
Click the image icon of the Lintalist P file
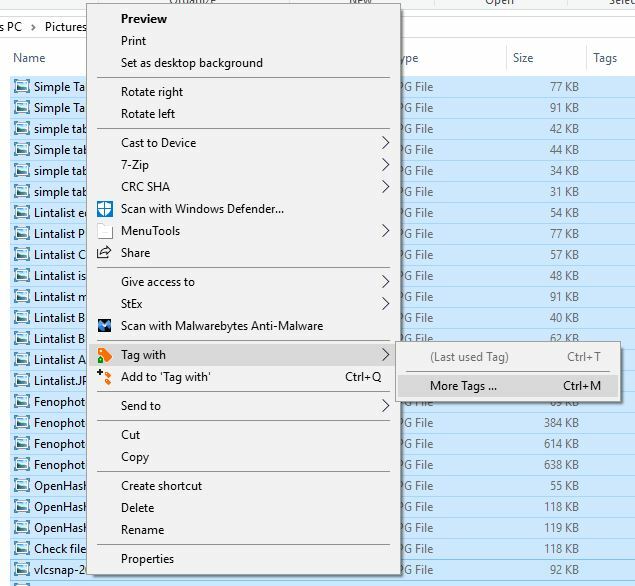[21, 233]
